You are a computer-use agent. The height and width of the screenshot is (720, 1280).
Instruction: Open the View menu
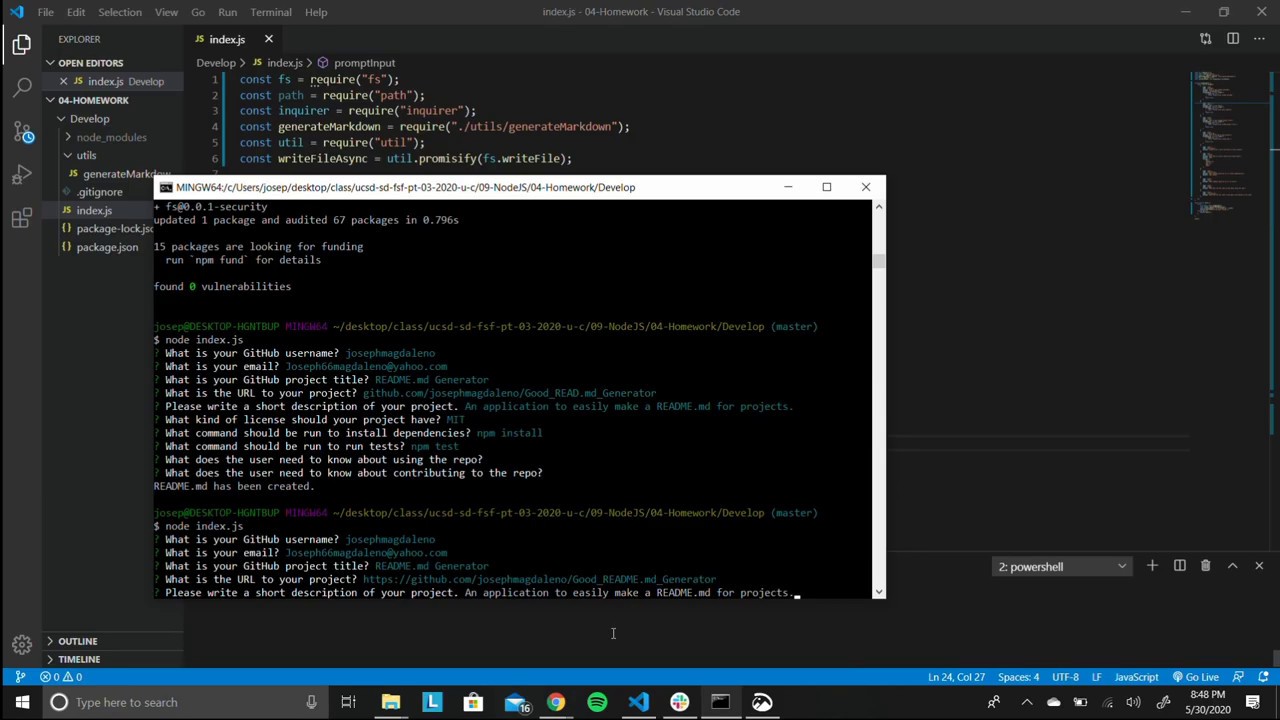point(166,12)
